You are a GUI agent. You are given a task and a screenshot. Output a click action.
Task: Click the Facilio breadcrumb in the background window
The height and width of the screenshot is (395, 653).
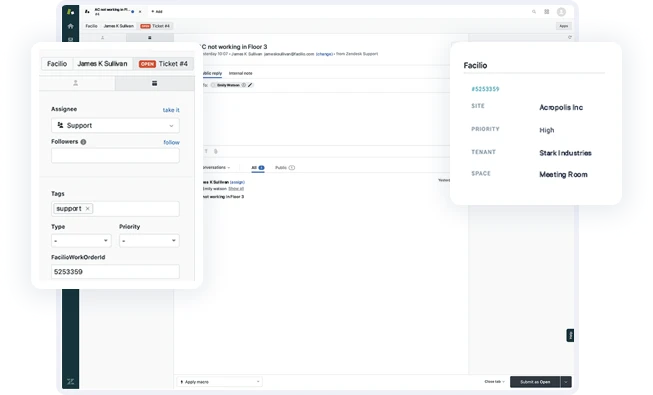pos(91,26)
